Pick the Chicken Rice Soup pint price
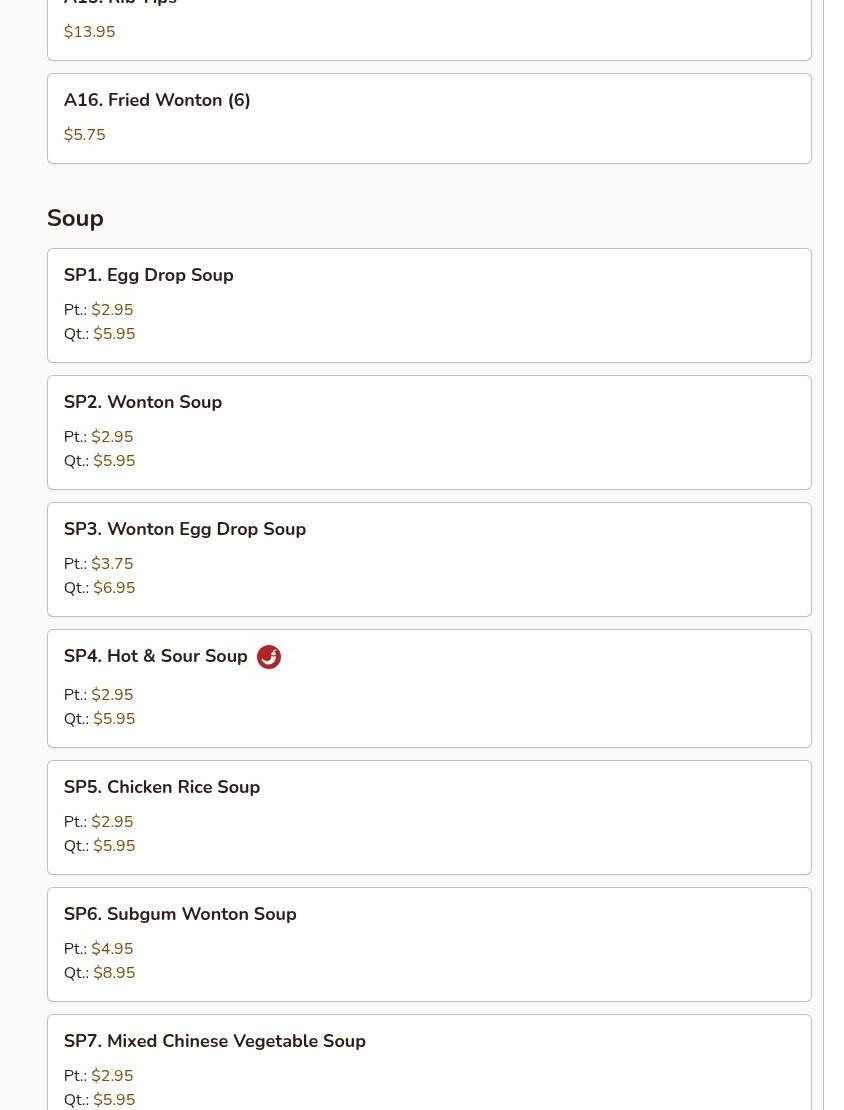This screenshot has height=1110, width=844. coord(112,822)
